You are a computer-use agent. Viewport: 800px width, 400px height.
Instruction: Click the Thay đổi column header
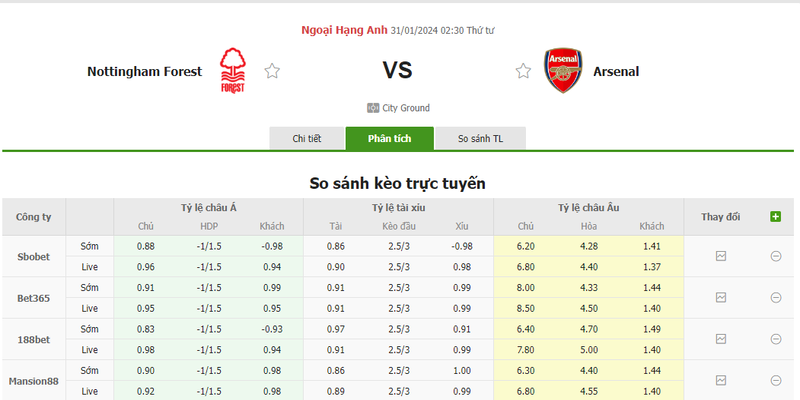720,217
